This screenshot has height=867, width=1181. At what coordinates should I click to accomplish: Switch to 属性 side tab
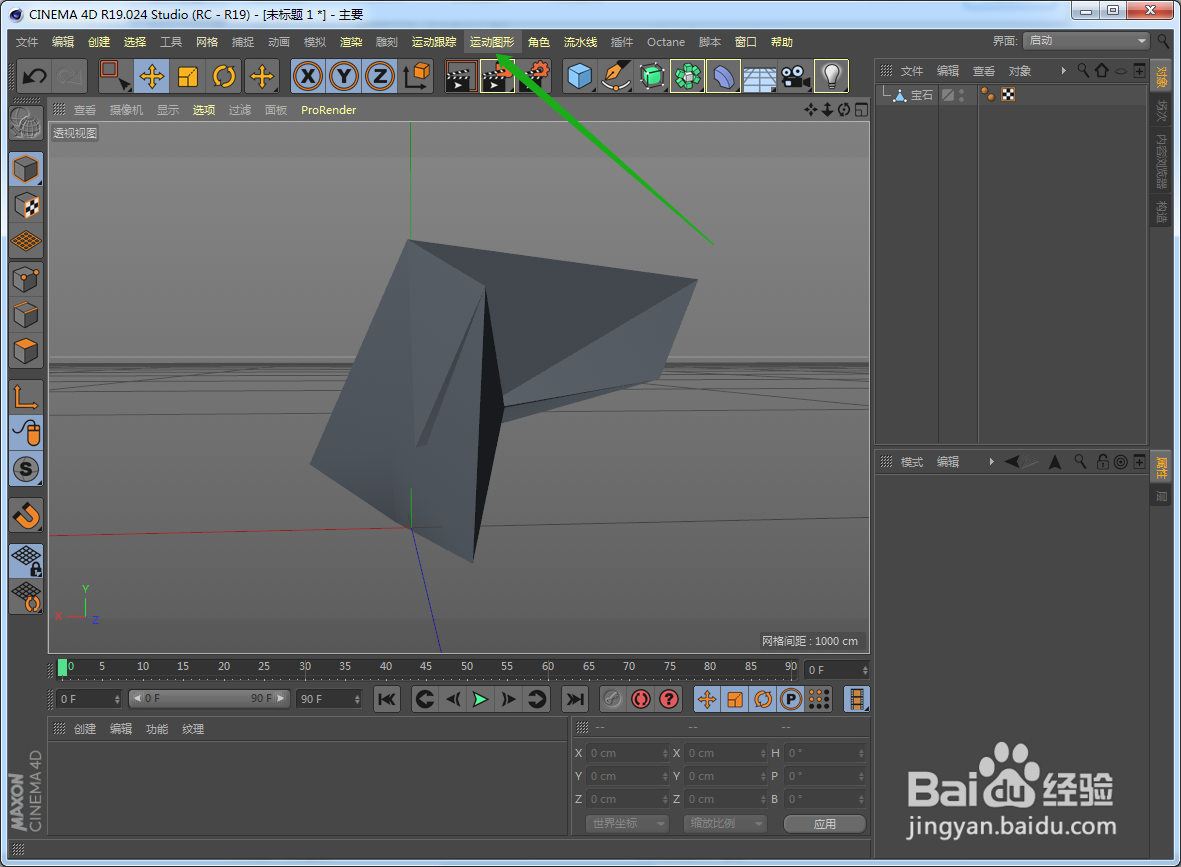tap(1161, 468)
